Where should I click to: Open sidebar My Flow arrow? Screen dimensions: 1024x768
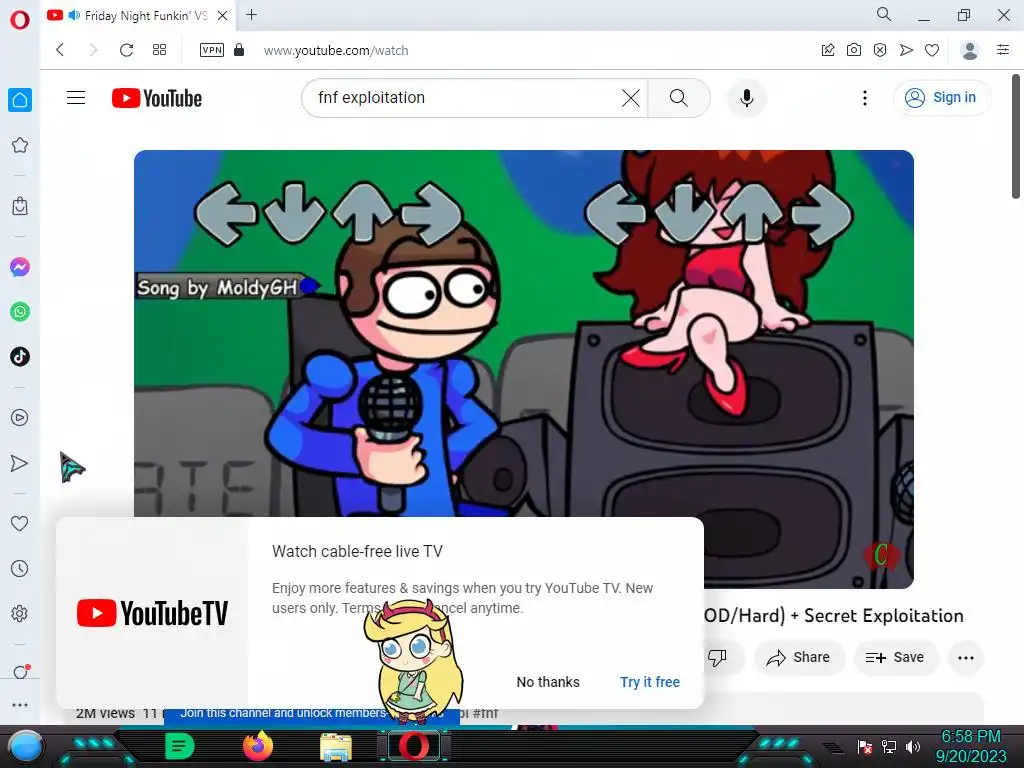[x=20, y=463]
